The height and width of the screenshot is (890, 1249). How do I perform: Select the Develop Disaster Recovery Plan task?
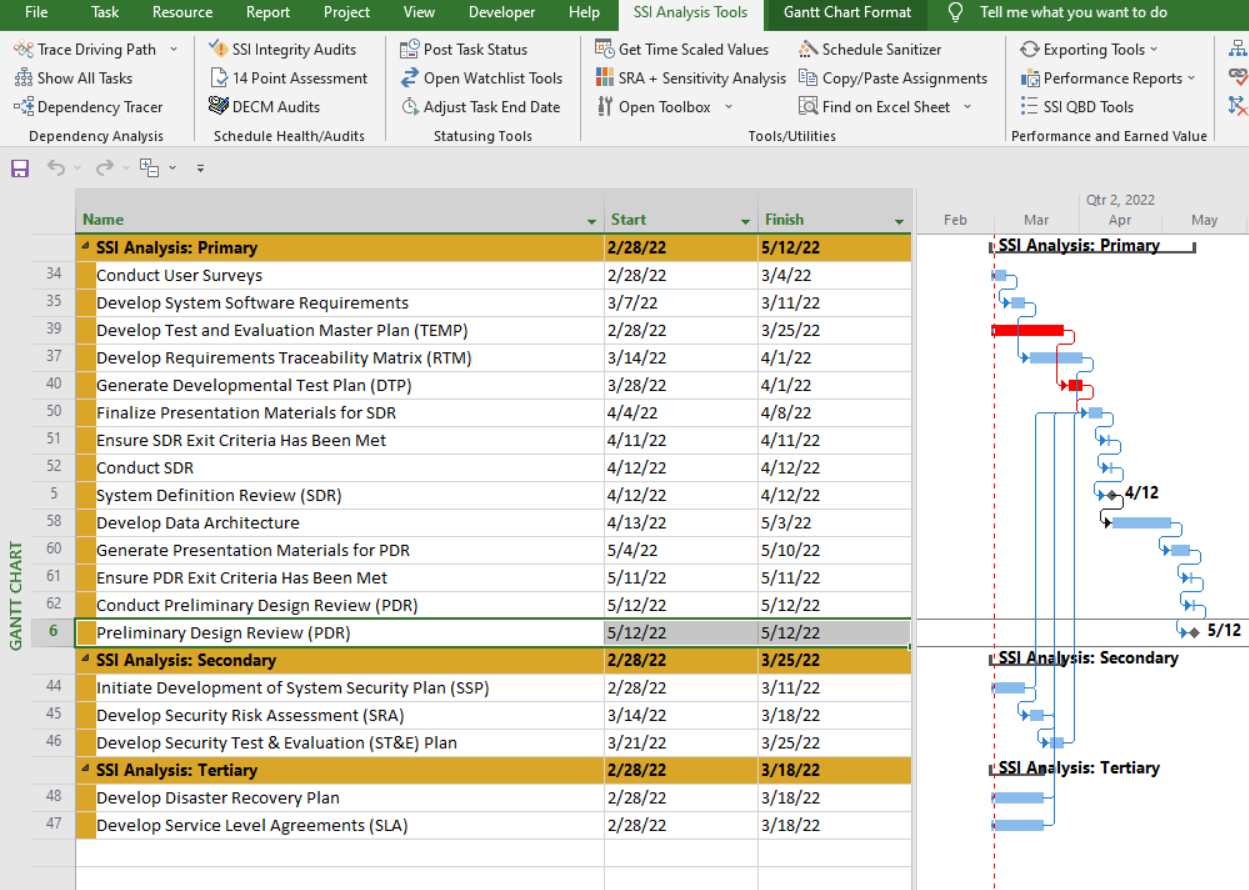point(218,798)
